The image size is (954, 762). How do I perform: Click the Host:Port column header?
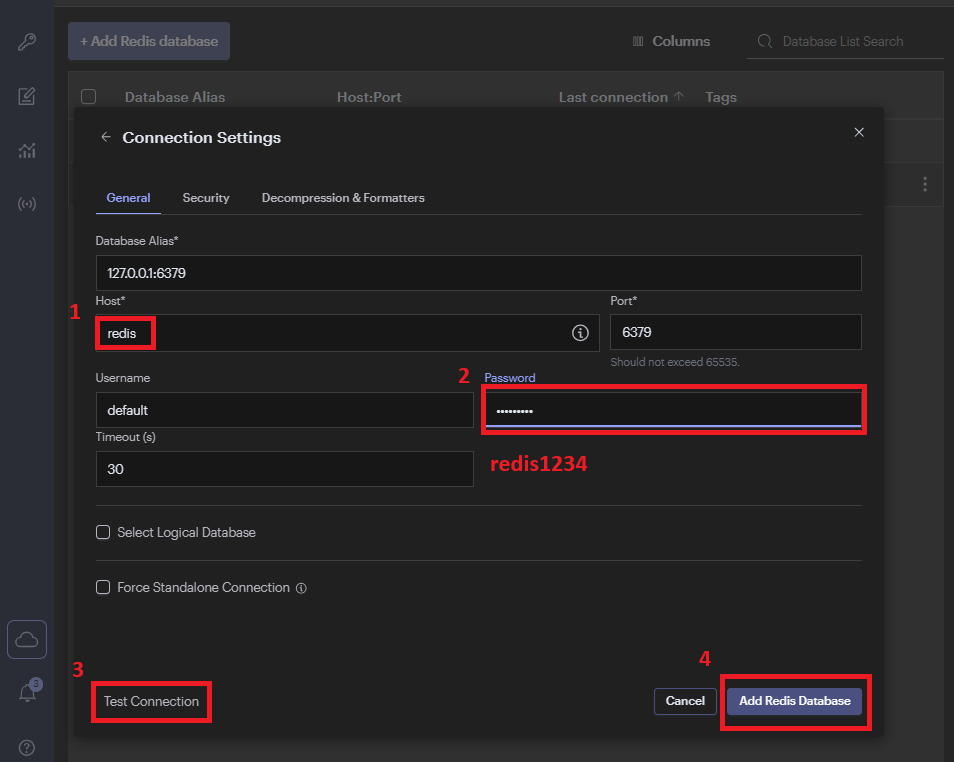coord(369,97)
